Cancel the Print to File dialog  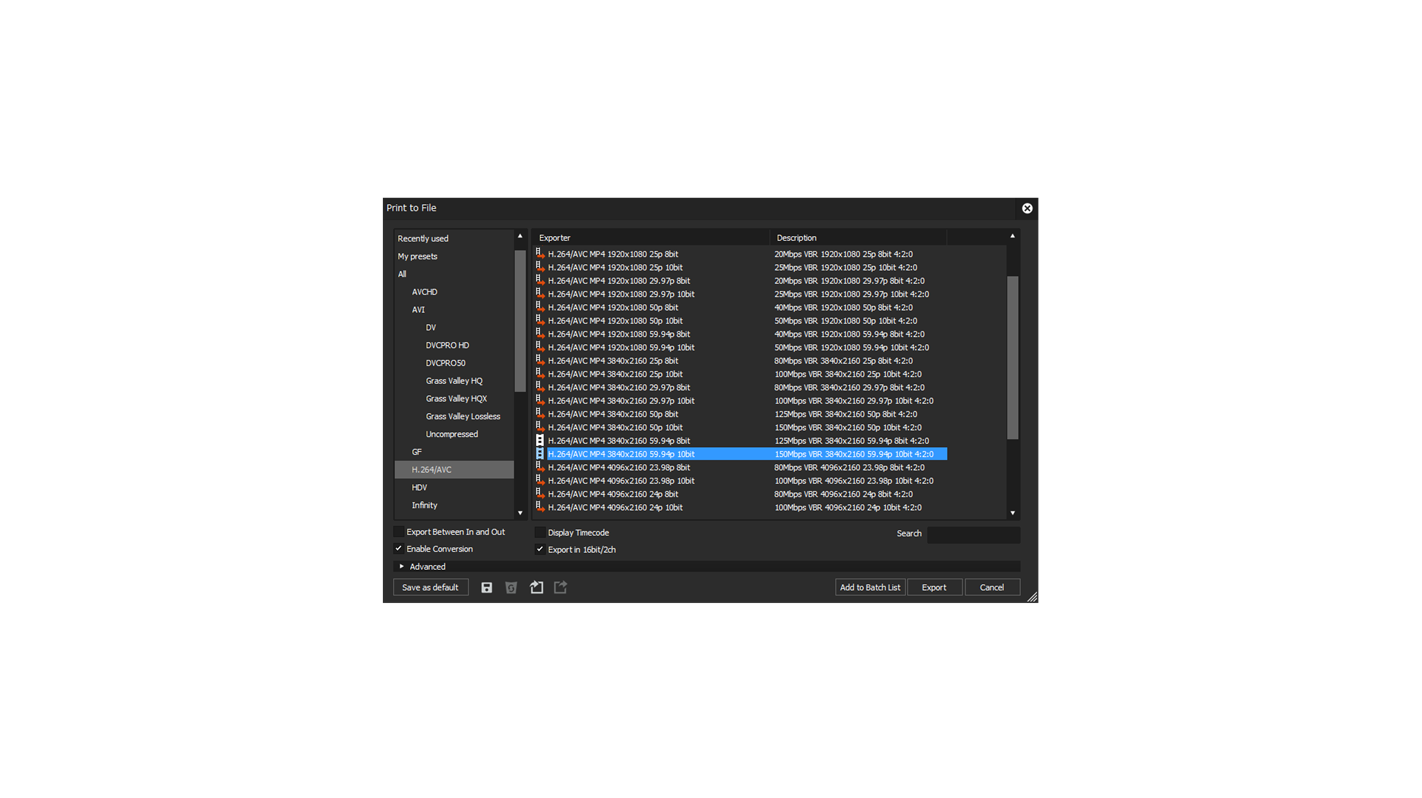[992, 588]
